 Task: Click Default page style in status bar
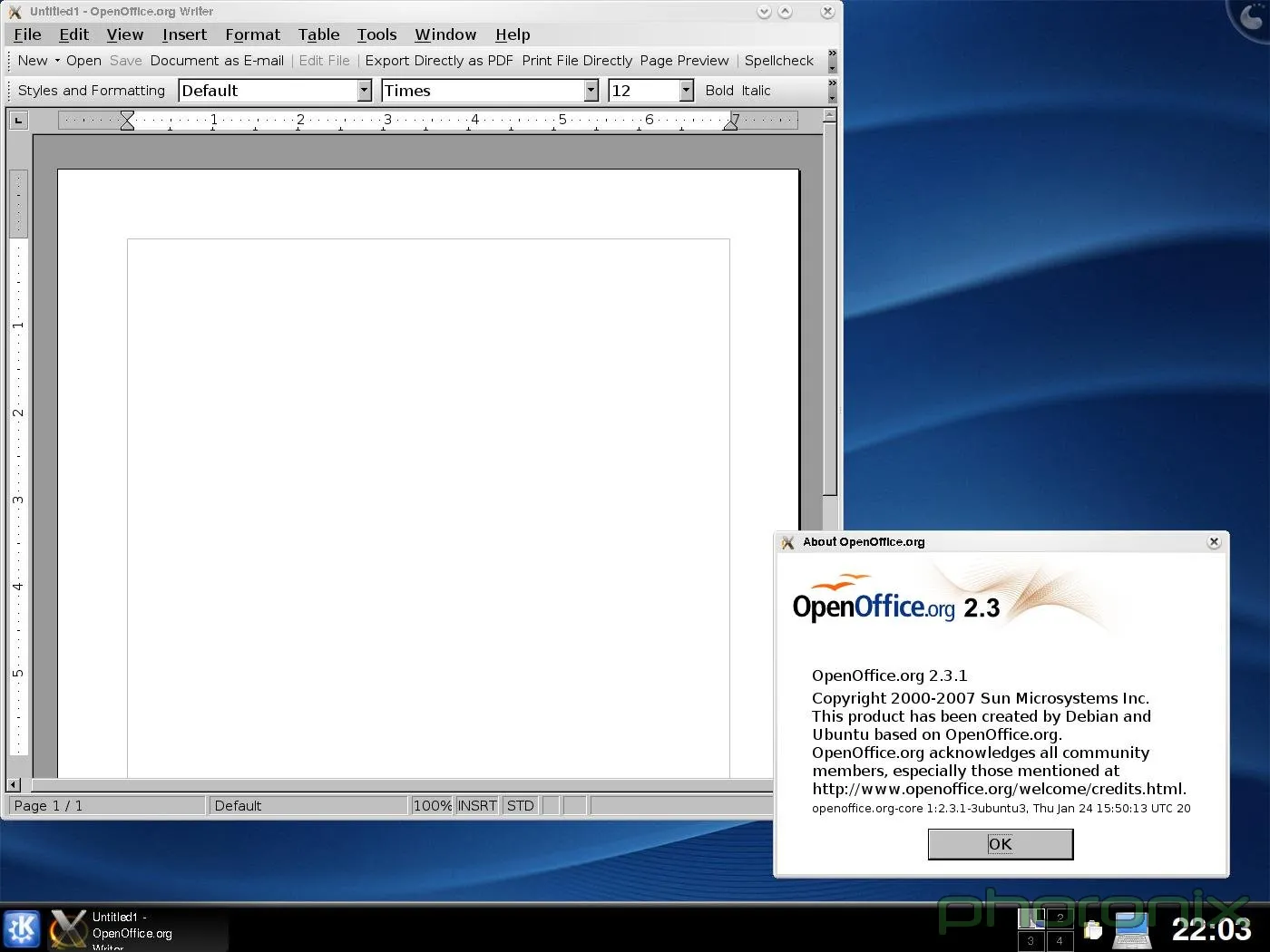(308, 805)
